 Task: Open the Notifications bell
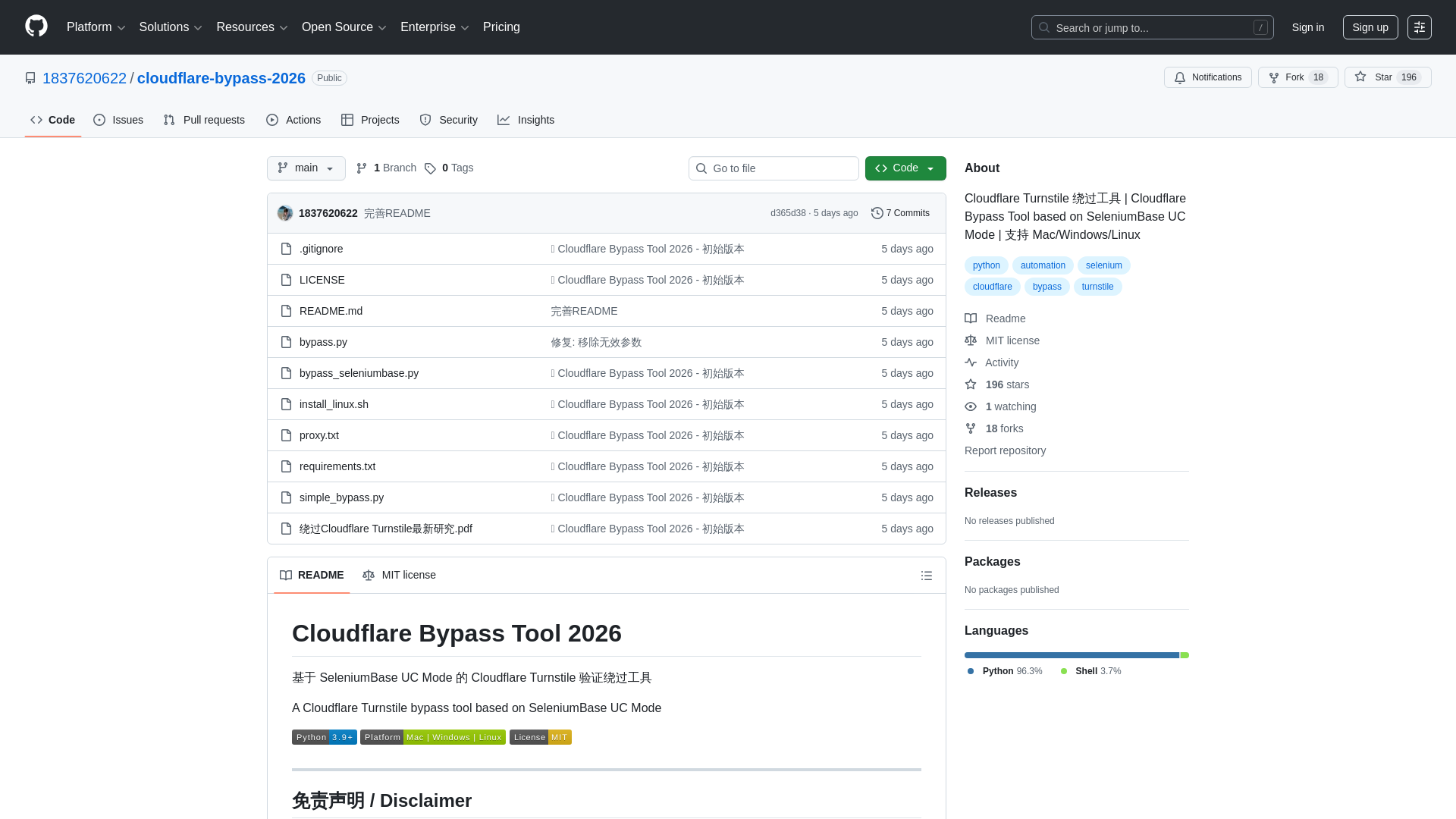[x=1207, y=77]
